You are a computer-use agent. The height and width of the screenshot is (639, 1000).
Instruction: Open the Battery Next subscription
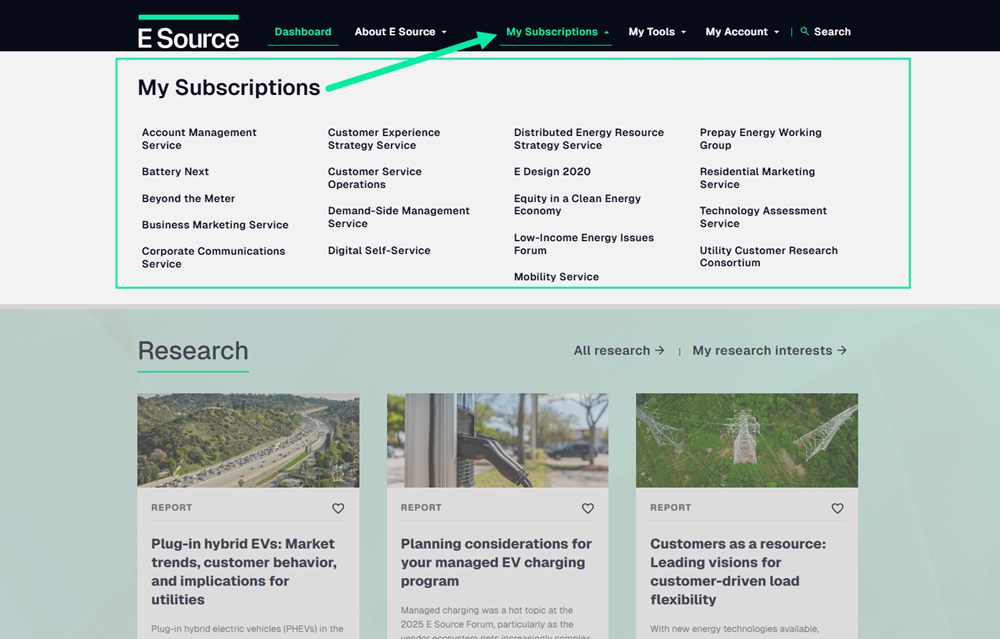coord(175,171)
